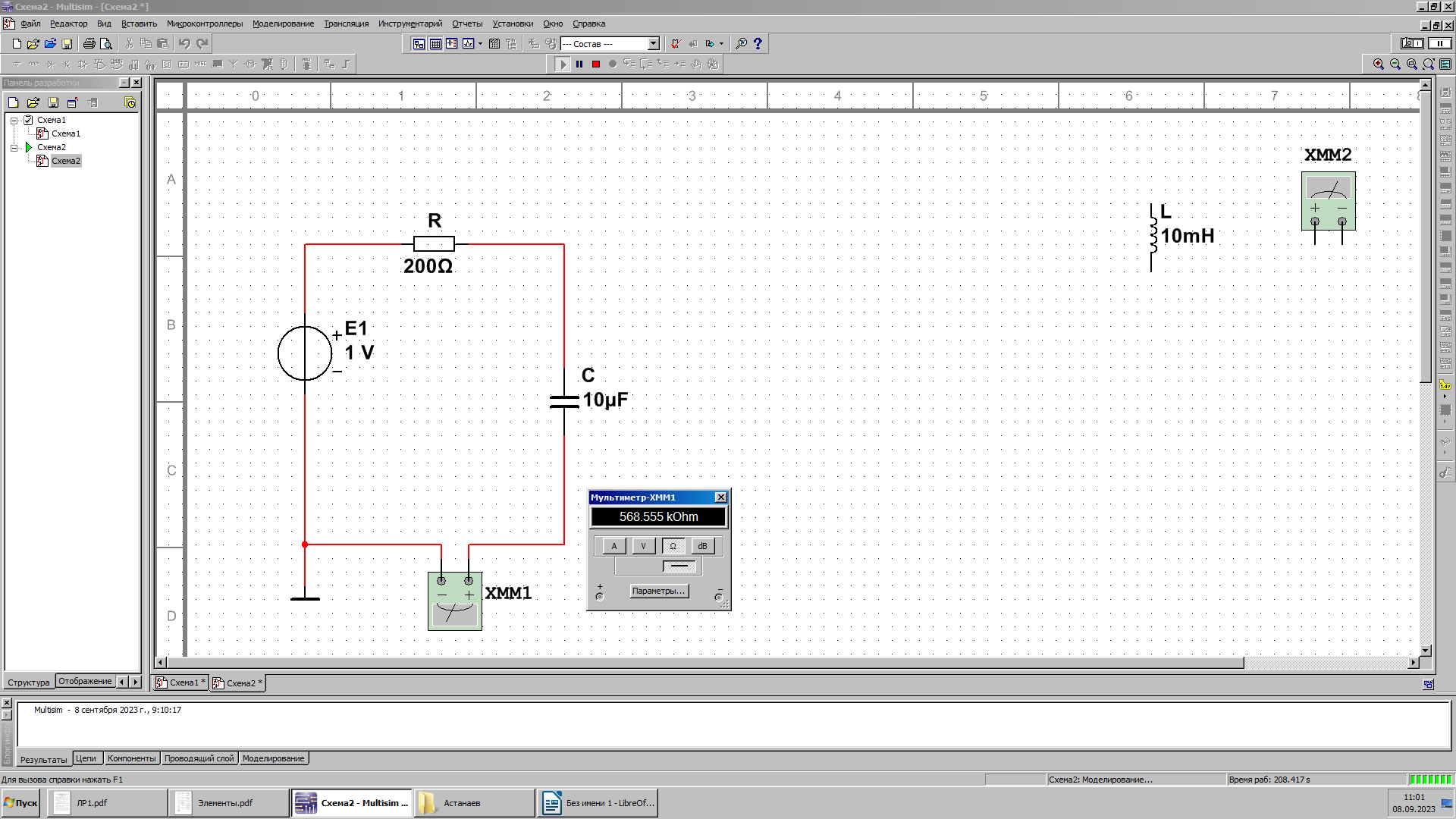Open the Моделирование menu

pyautogui.click(x=283, y=24)
